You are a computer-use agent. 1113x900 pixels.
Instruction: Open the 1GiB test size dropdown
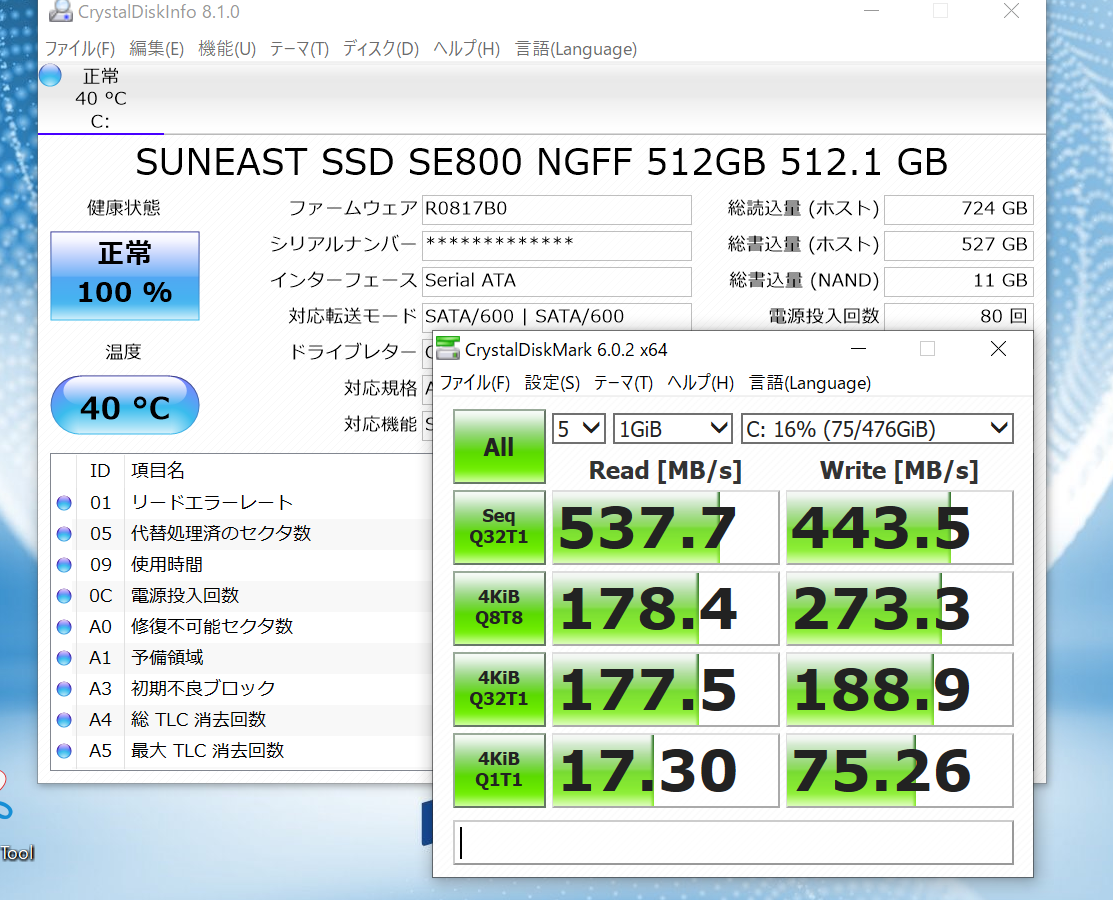672,429
